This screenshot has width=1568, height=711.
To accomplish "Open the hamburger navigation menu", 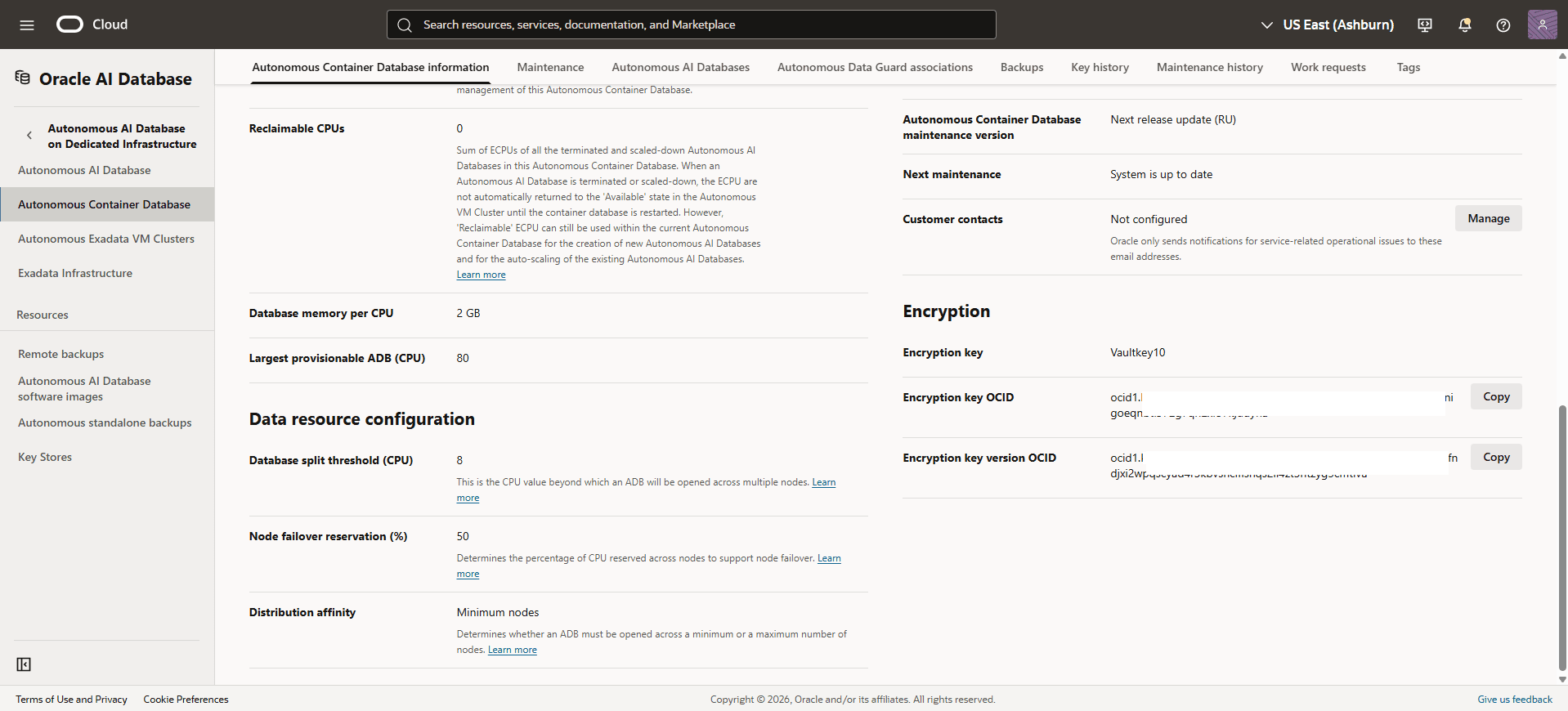I will [x=27, y=25].
